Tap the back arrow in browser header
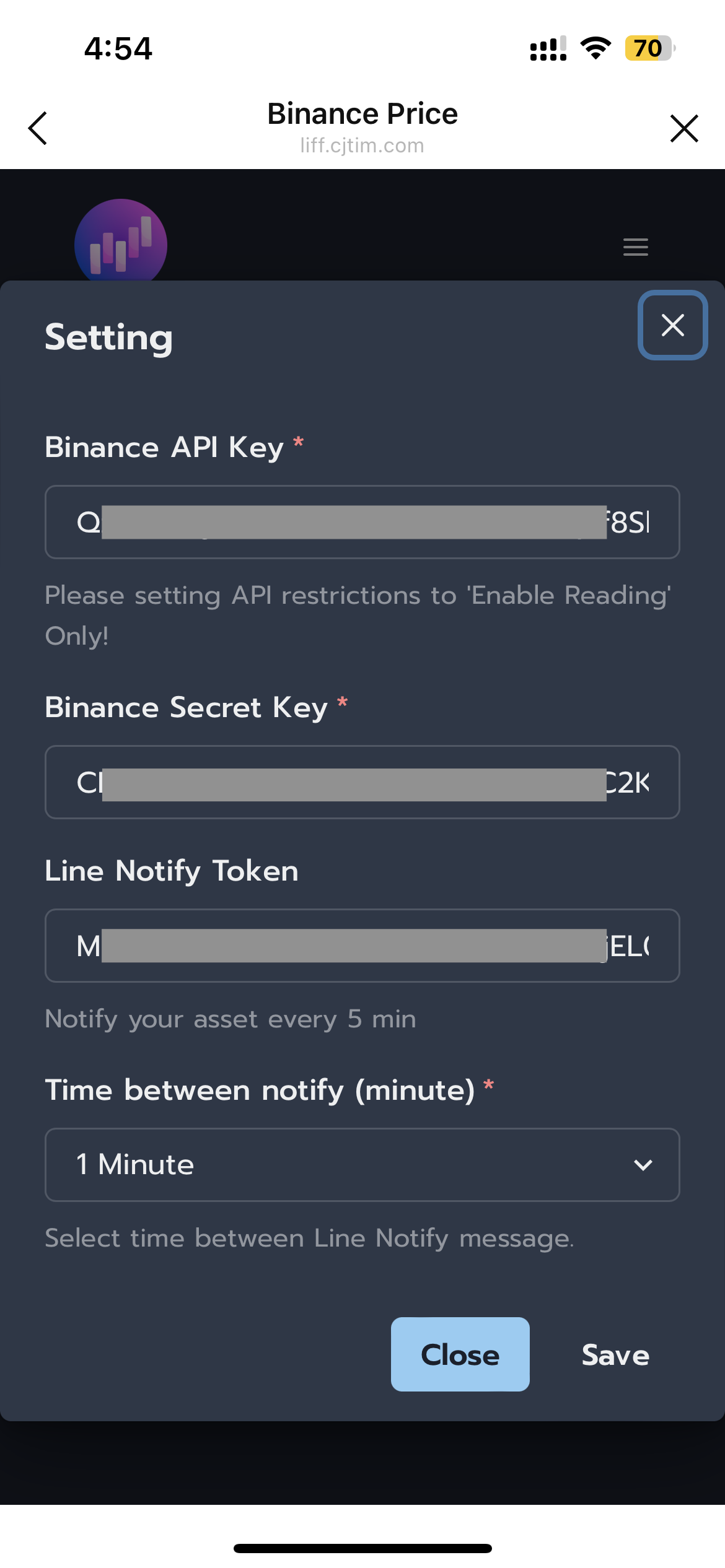This screenshot has width=725, height=1568. (x=38, y=128)
